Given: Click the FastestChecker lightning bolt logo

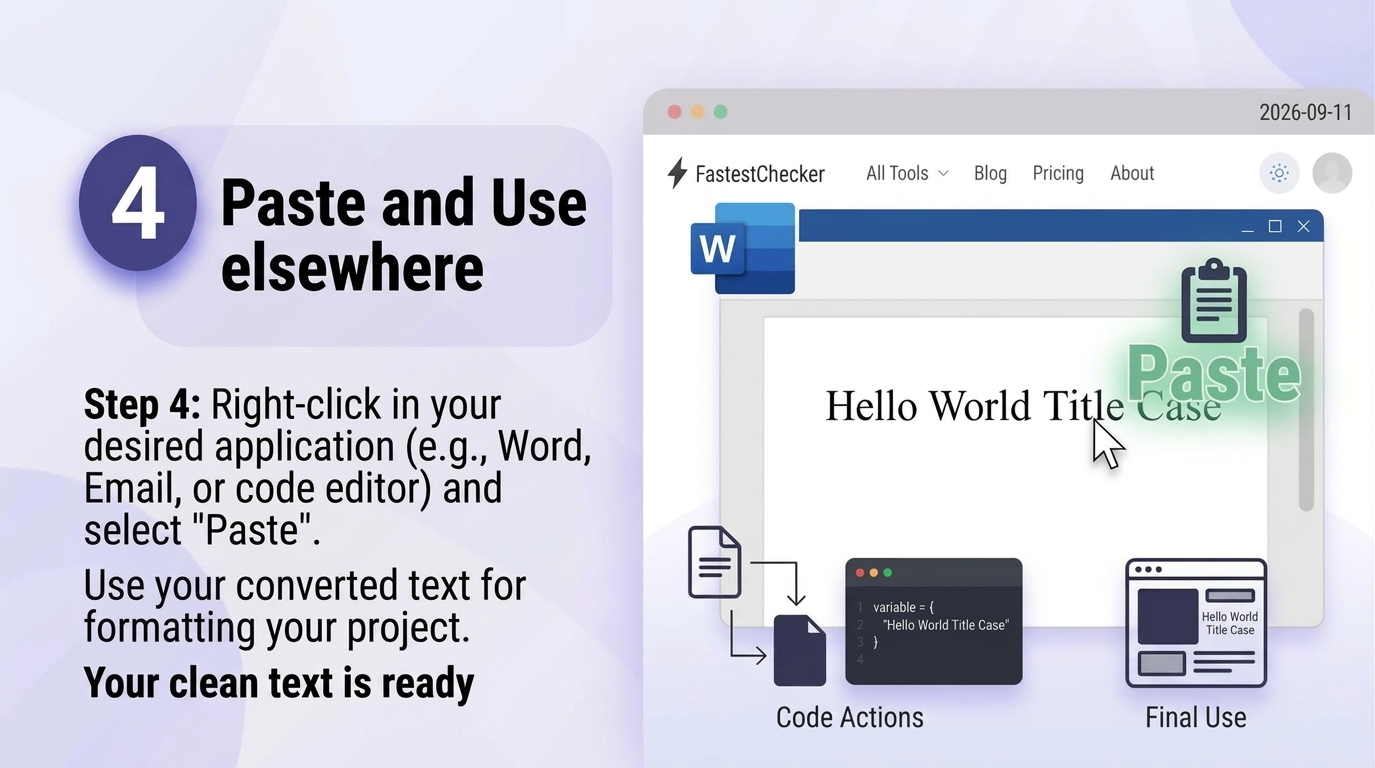Looking at the screenshot, I should [677, 173].
